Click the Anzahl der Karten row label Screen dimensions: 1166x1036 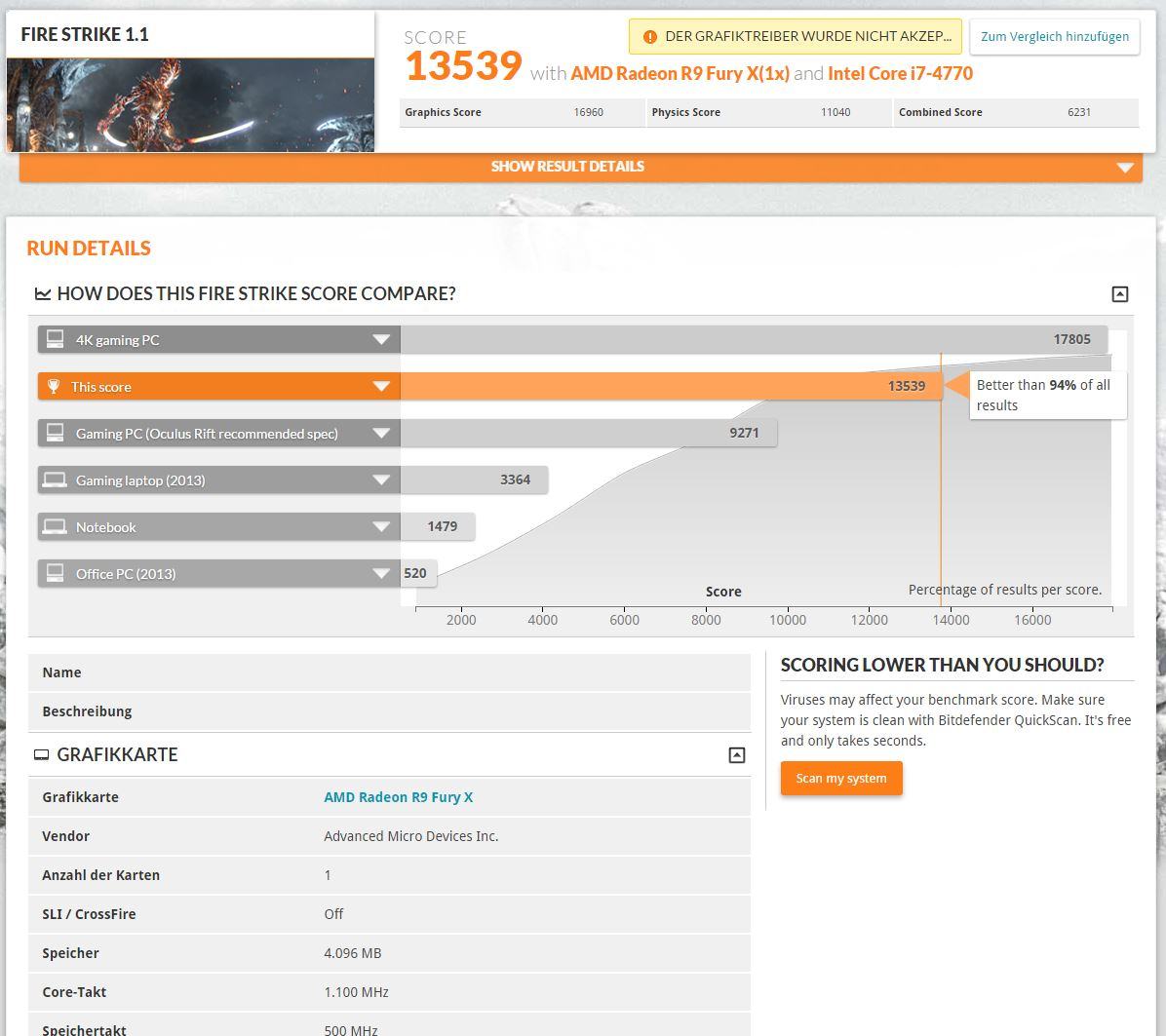101,875
